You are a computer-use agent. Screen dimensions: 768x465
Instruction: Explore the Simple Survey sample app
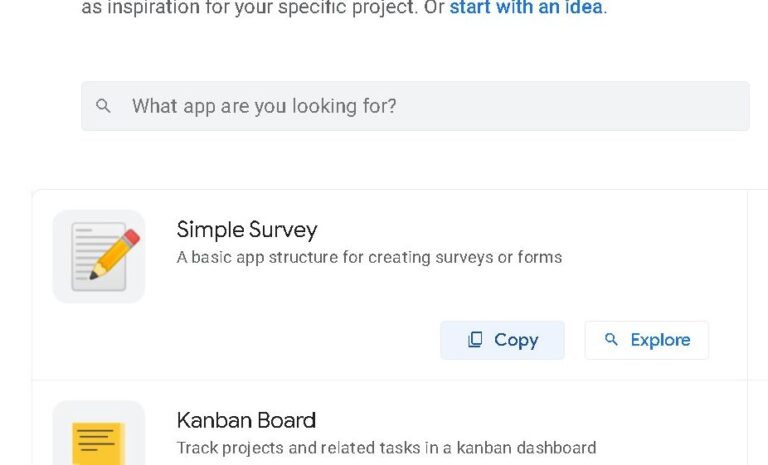pos(646,340)
